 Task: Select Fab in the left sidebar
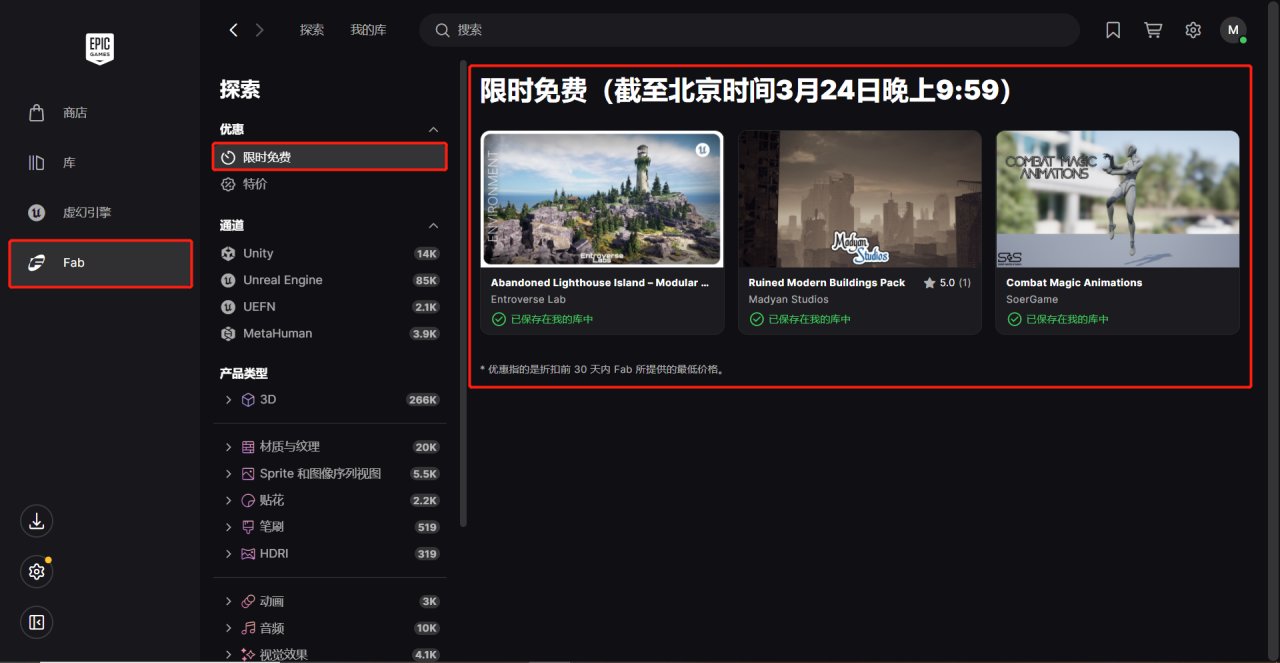click(x=100, y=263)
